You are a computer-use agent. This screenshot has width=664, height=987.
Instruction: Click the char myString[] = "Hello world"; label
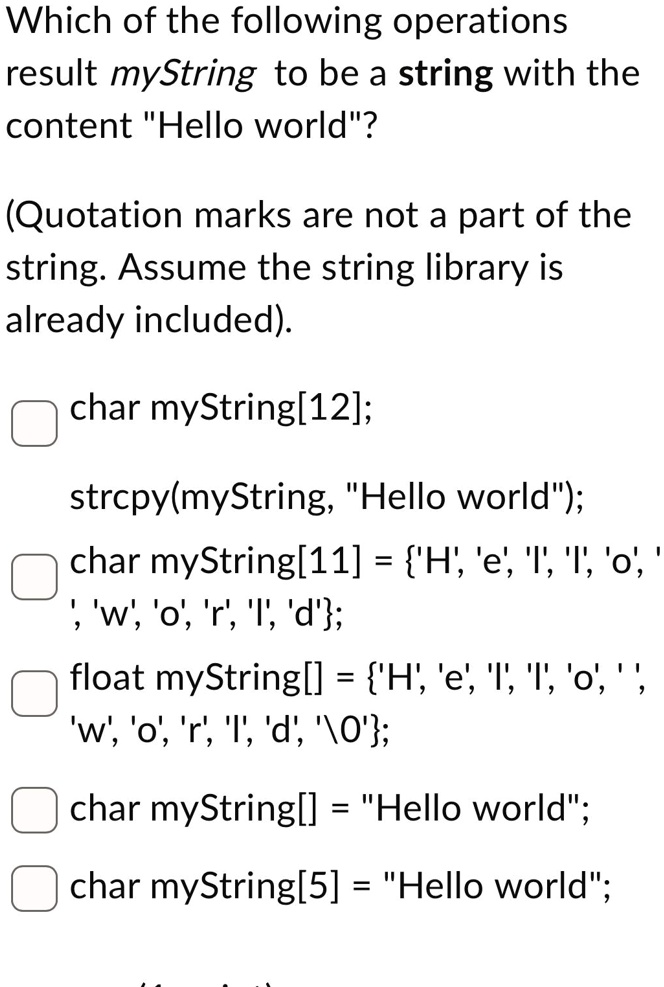tap(330, 808)
